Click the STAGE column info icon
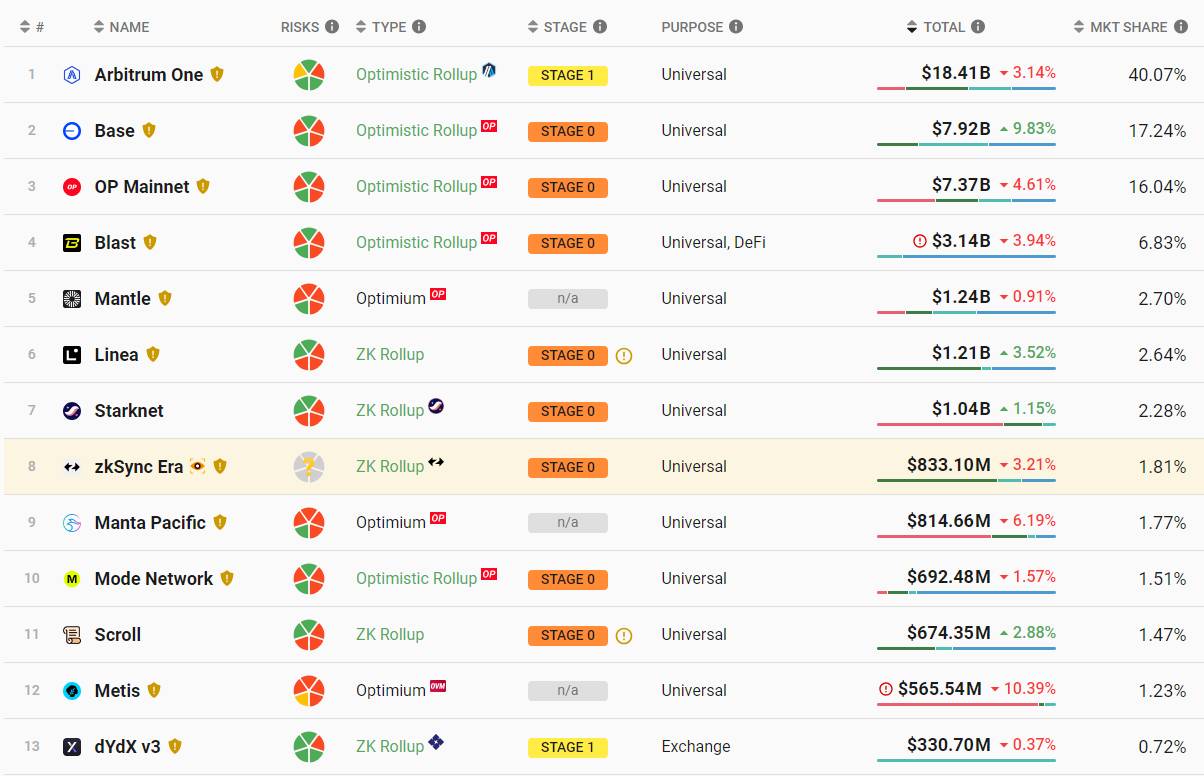This screenshot has width=1204, height=776. pyautogui.click(x=600, y=27)
